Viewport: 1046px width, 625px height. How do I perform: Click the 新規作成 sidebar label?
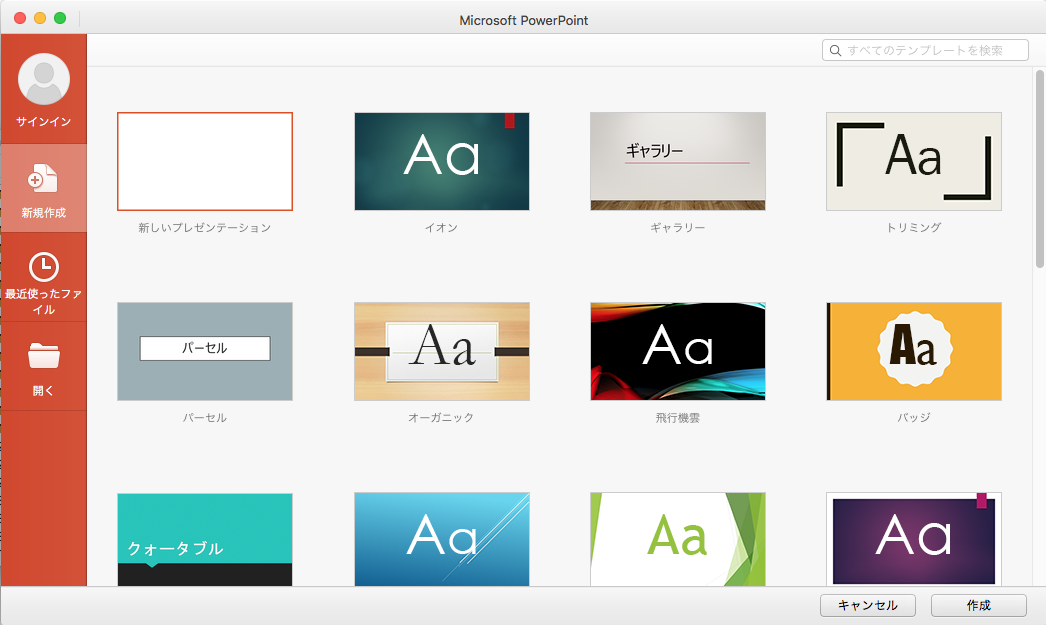coord(44,213)
